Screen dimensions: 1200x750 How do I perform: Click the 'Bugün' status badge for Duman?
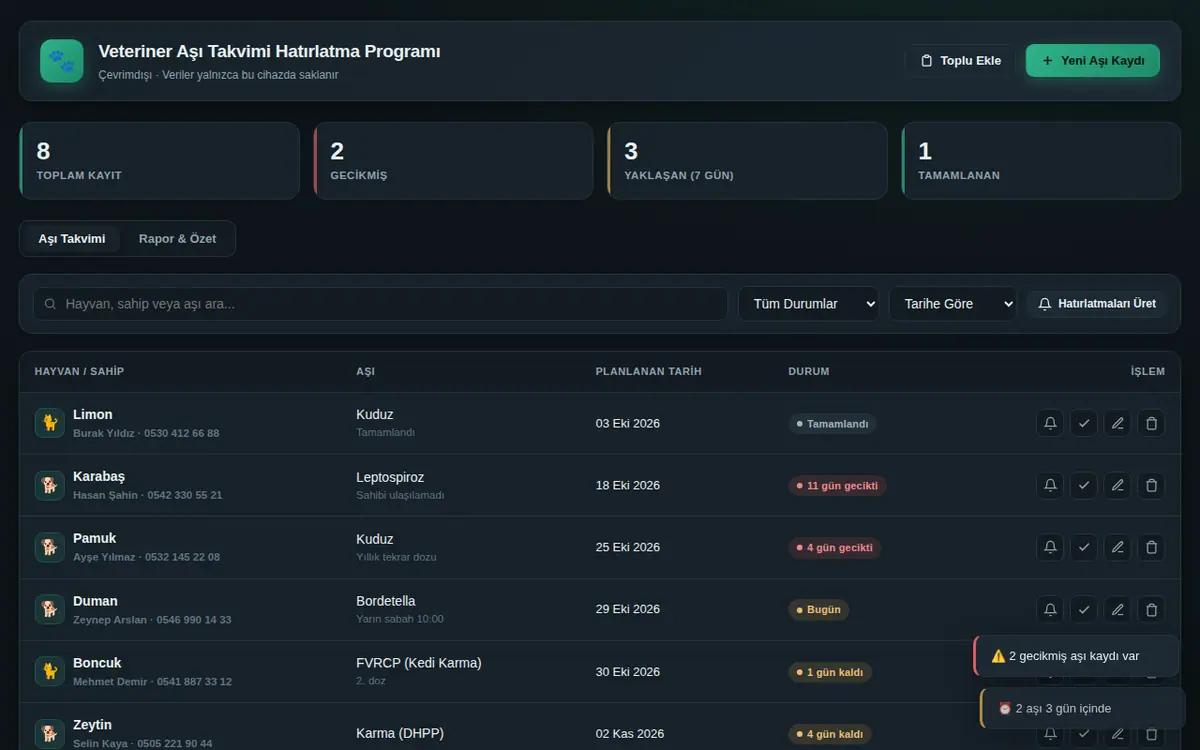(x=818, y=610)
